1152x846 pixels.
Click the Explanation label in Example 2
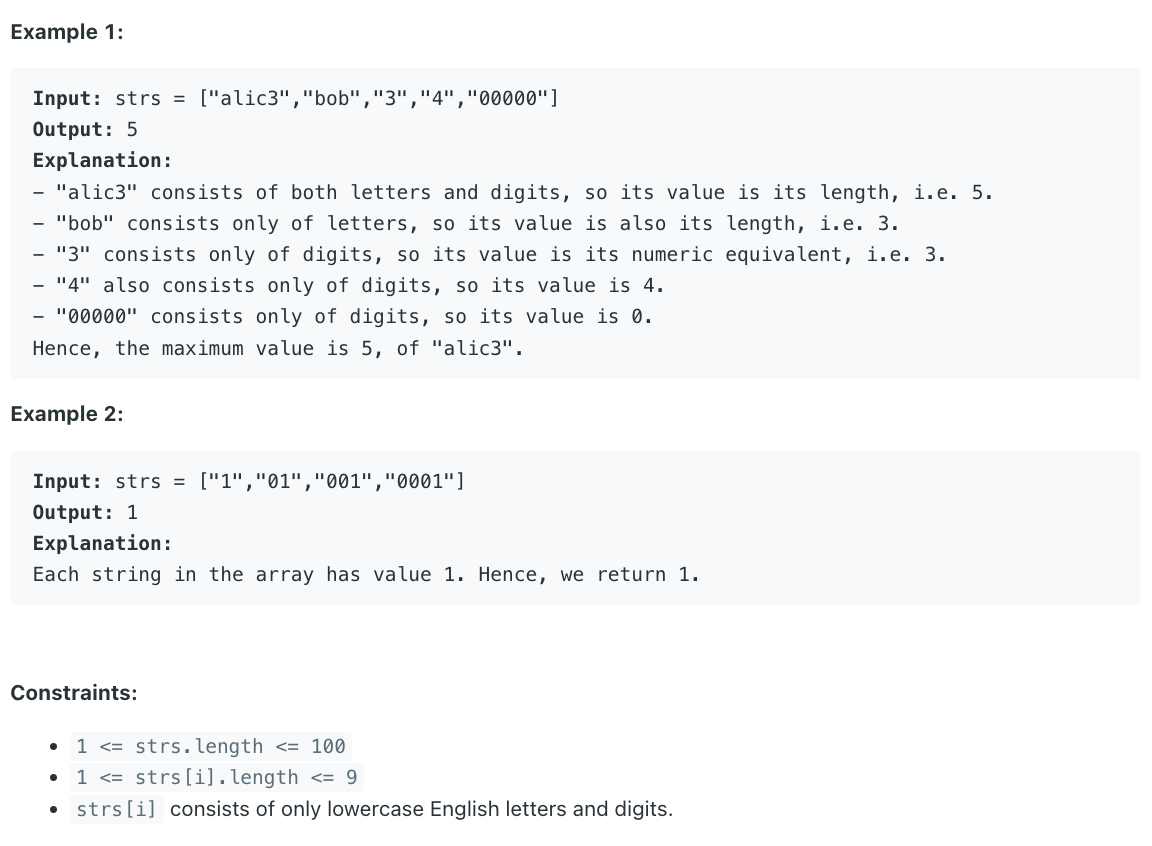pos(102,543)
